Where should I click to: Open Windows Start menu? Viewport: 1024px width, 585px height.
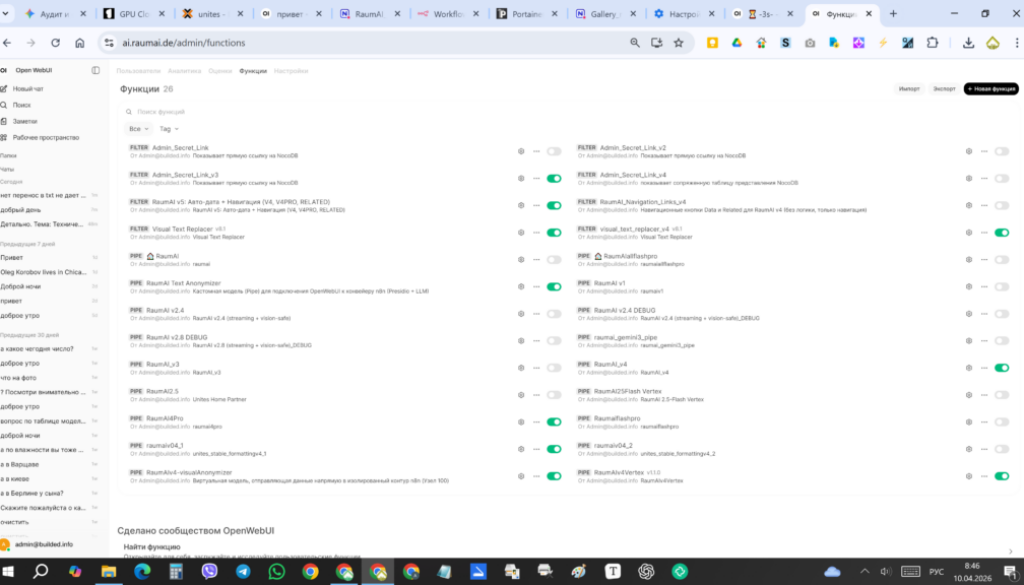[8, 571]
